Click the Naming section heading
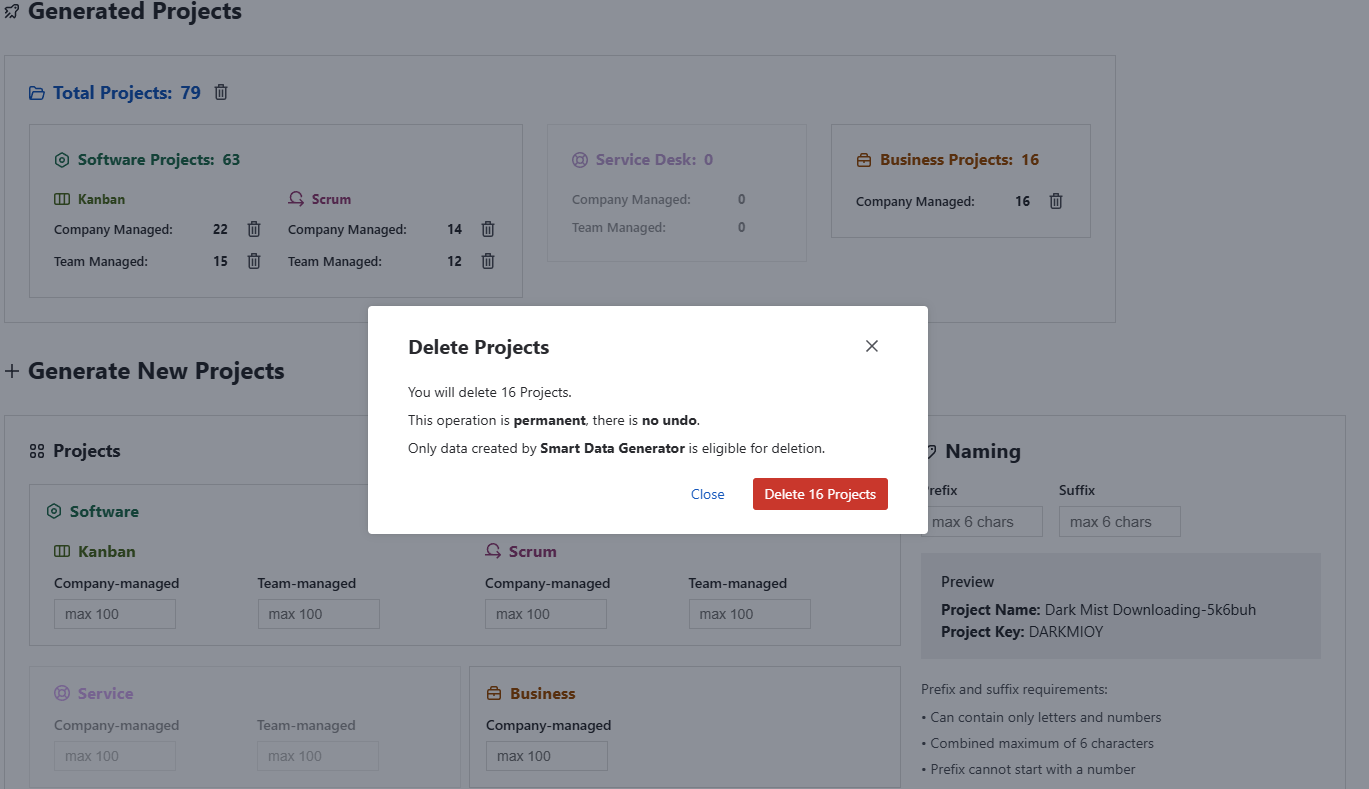 tap(983, 451)
